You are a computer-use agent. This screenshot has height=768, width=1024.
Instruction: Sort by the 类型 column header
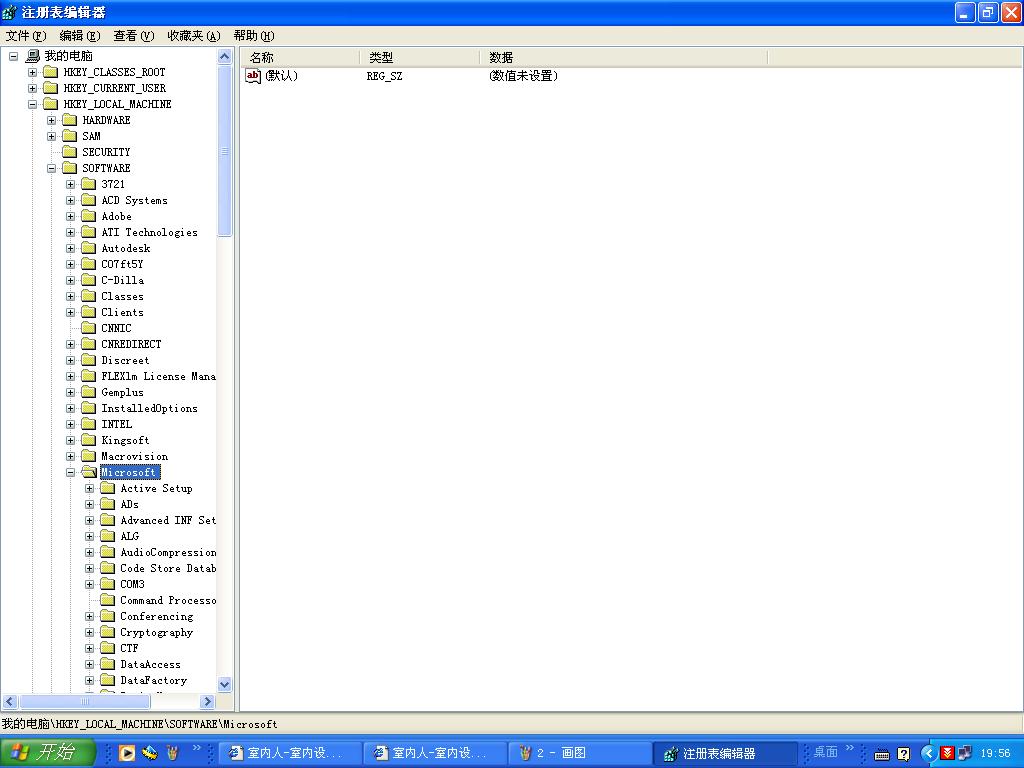point(419,57)
